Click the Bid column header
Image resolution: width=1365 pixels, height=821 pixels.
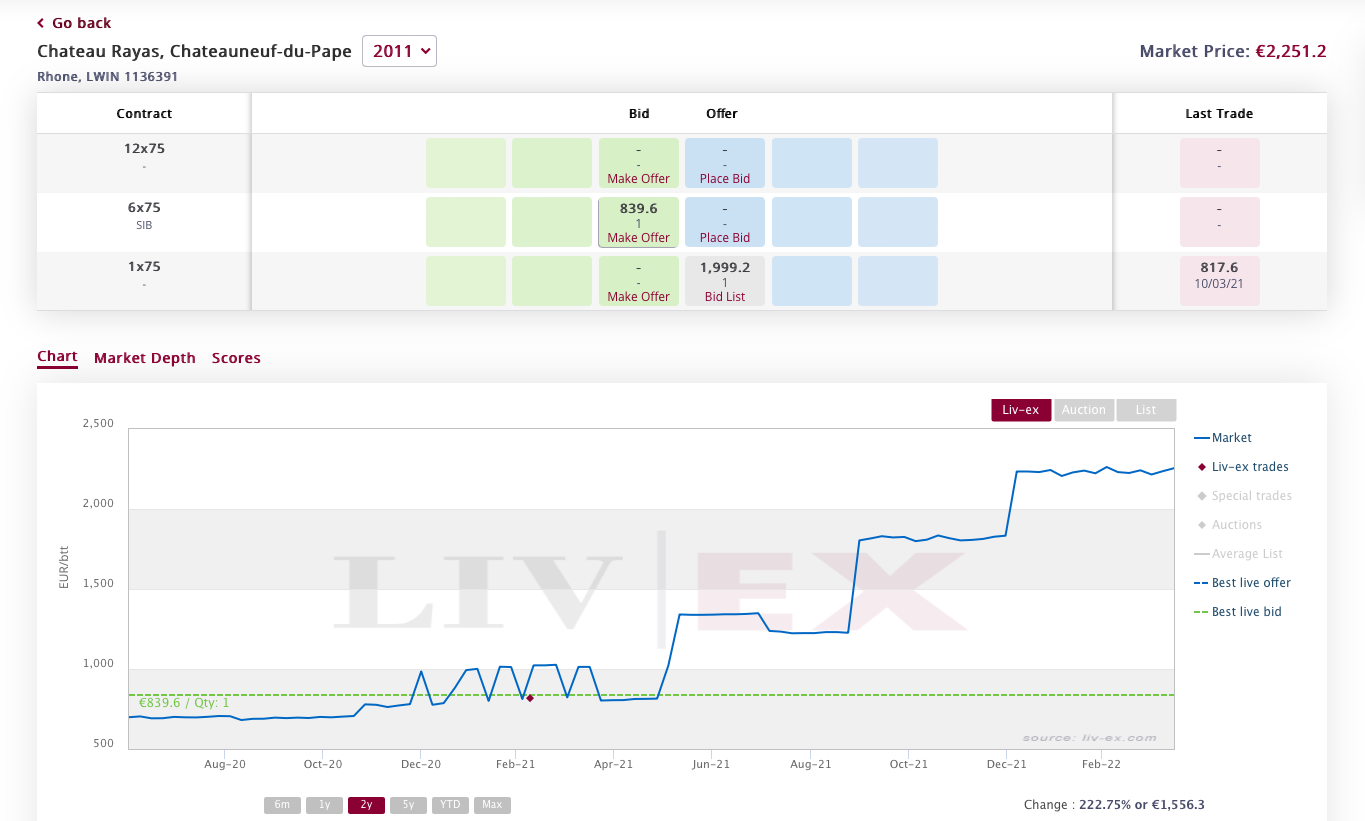[639, 114]
